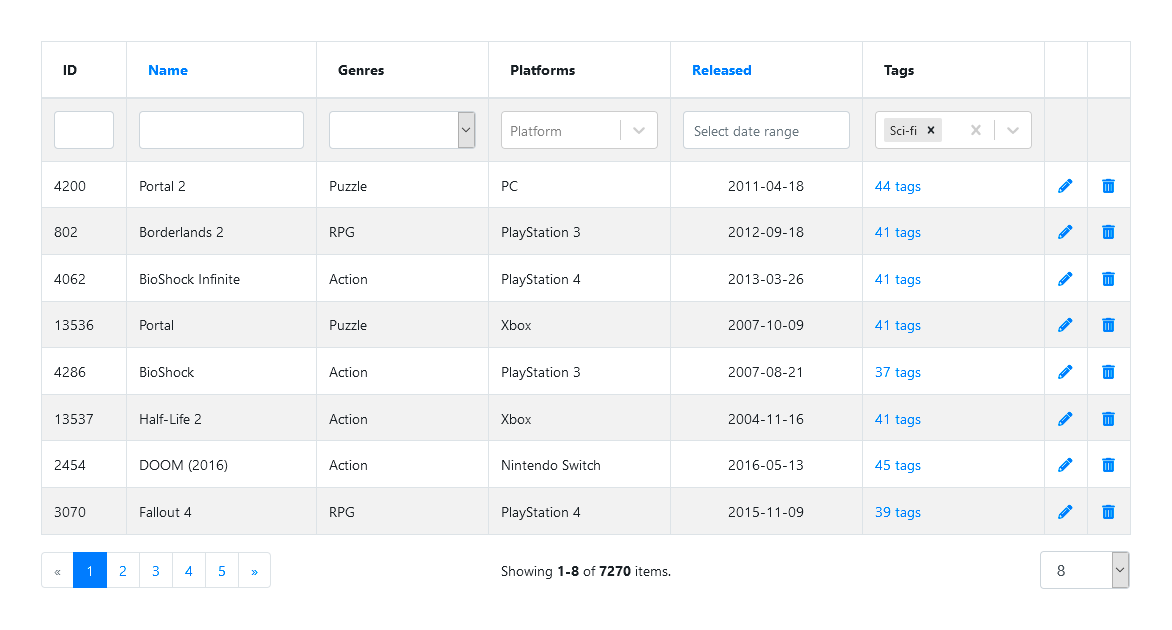This screenshot has height=630, width=1172.
Task: Delete the Borderlands 2 row
Action: [x=1108, y=232]
